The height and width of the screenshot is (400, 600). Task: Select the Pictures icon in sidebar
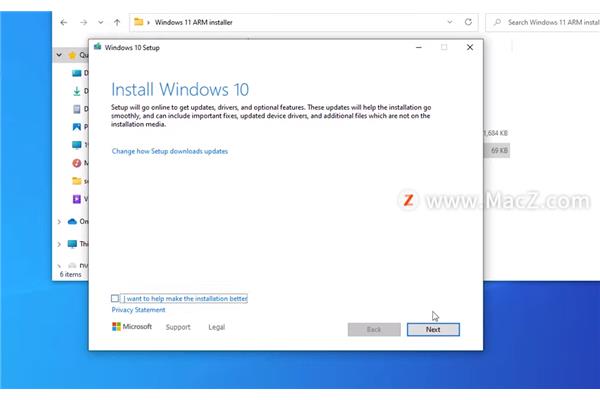coord(77,127)
